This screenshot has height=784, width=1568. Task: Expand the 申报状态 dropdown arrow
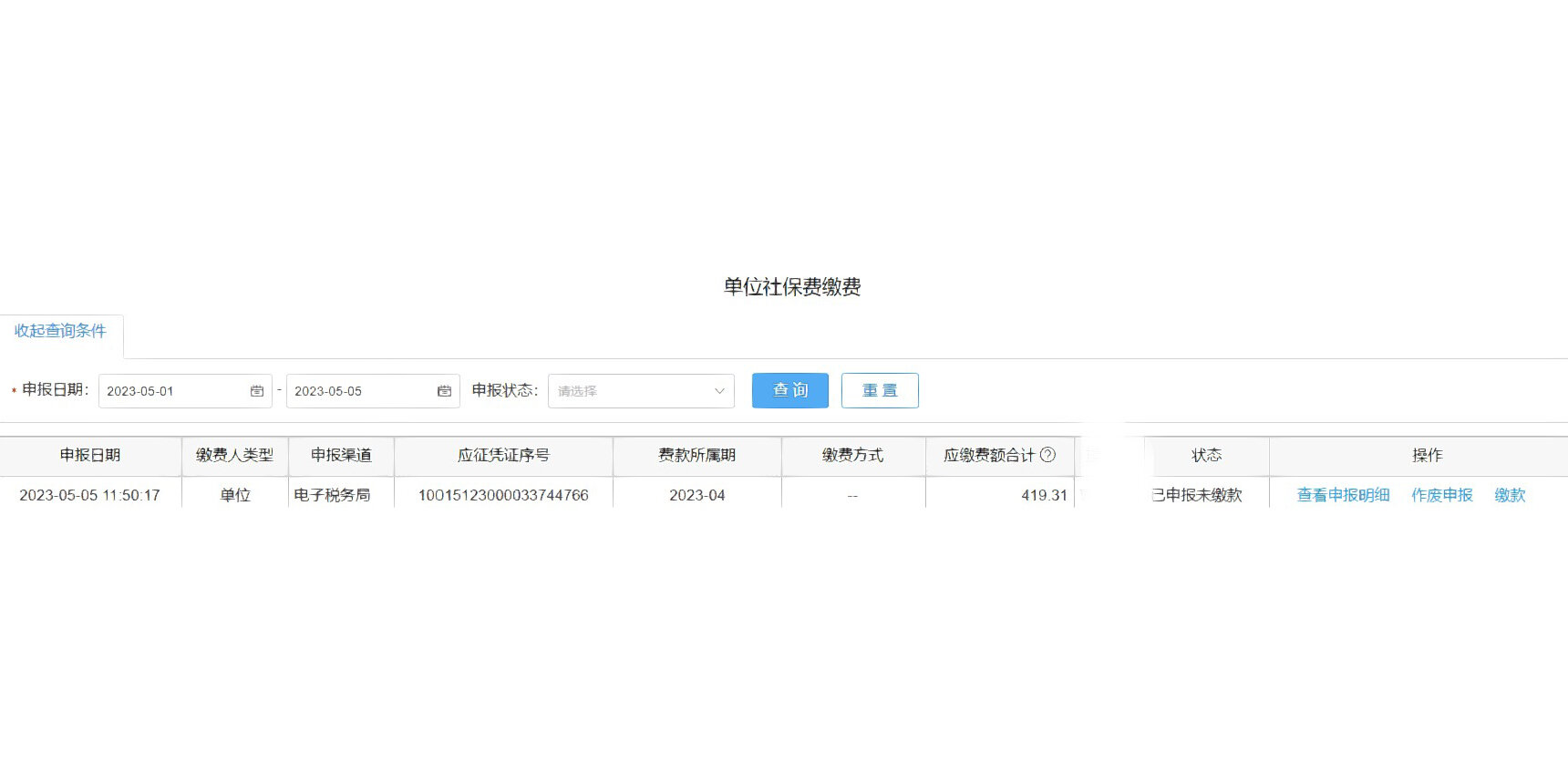[x=719, y=391]
